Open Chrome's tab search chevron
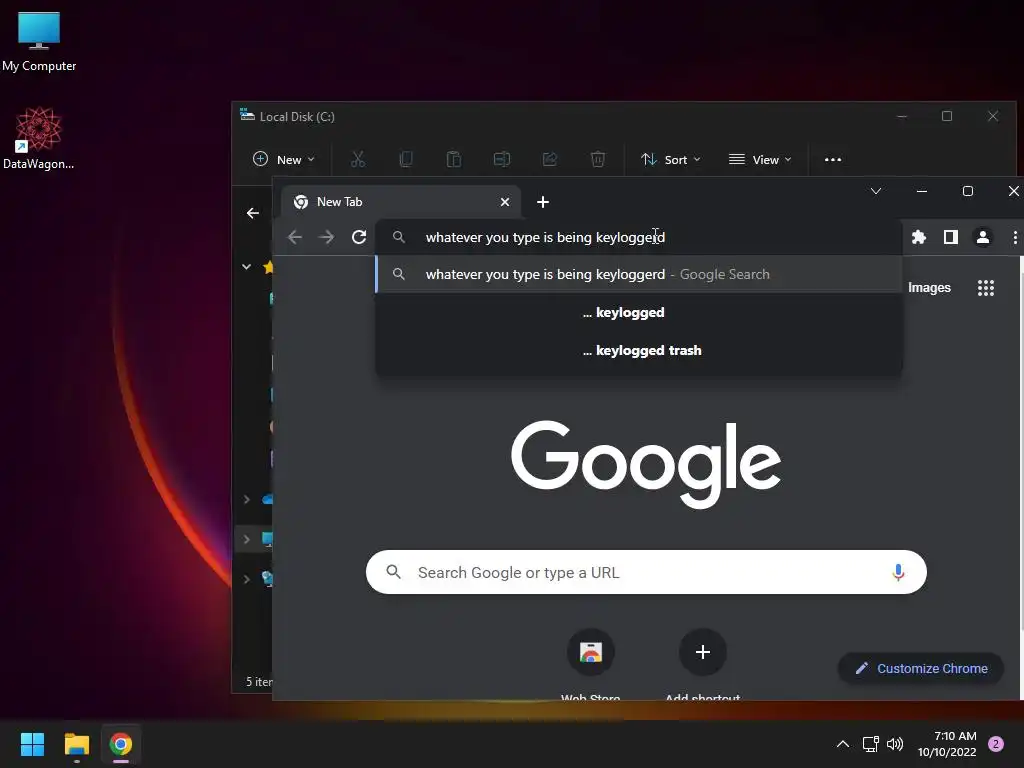 click(876, 191)
